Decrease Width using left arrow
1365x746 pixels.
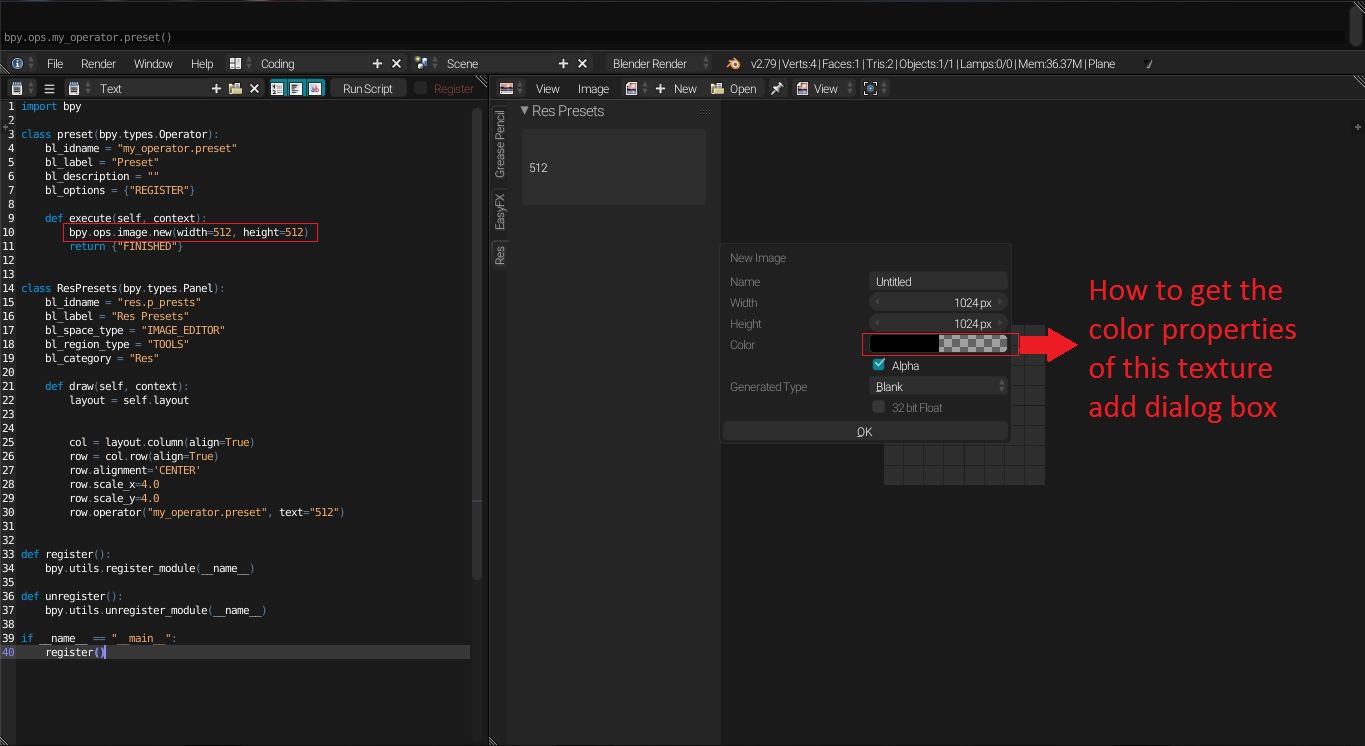tap(878, 302)
